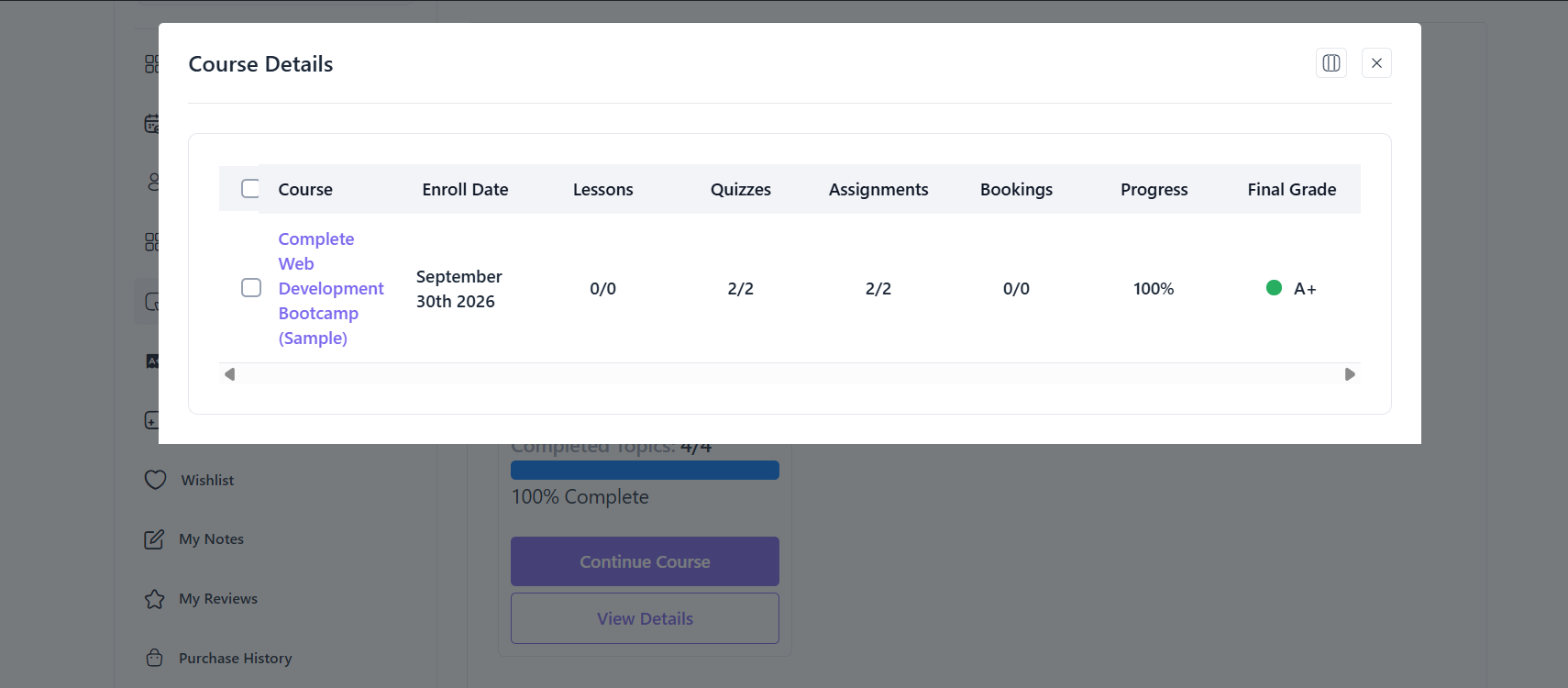Click the green A+ grade indicator dot
This screenshot has height=688, width=1568.
pos(1274,288)
